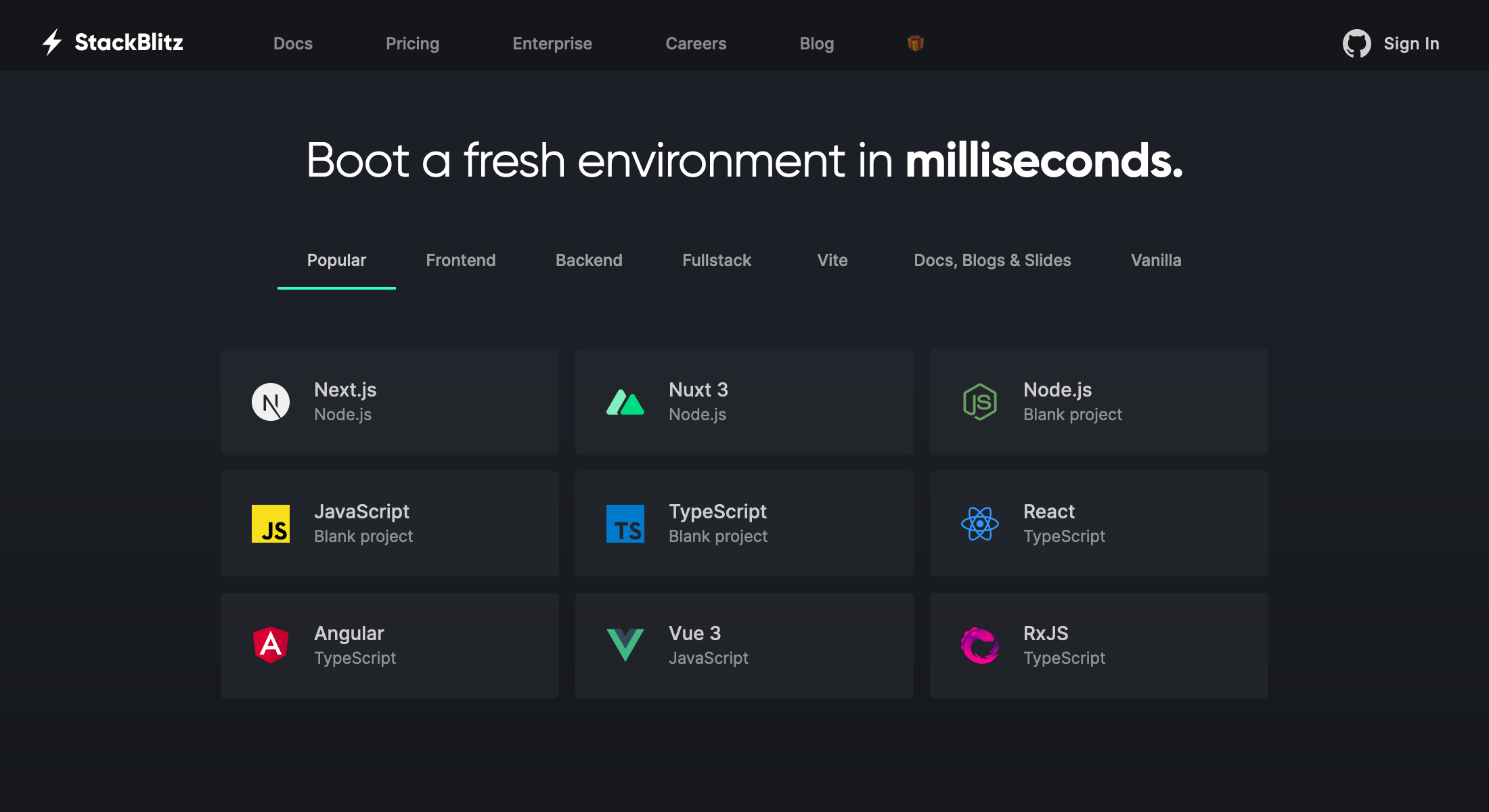Click the gift emoji in the navbar
Image resolution: width=1489 pixels, height=812 pixels.
[x=915, y=43]
